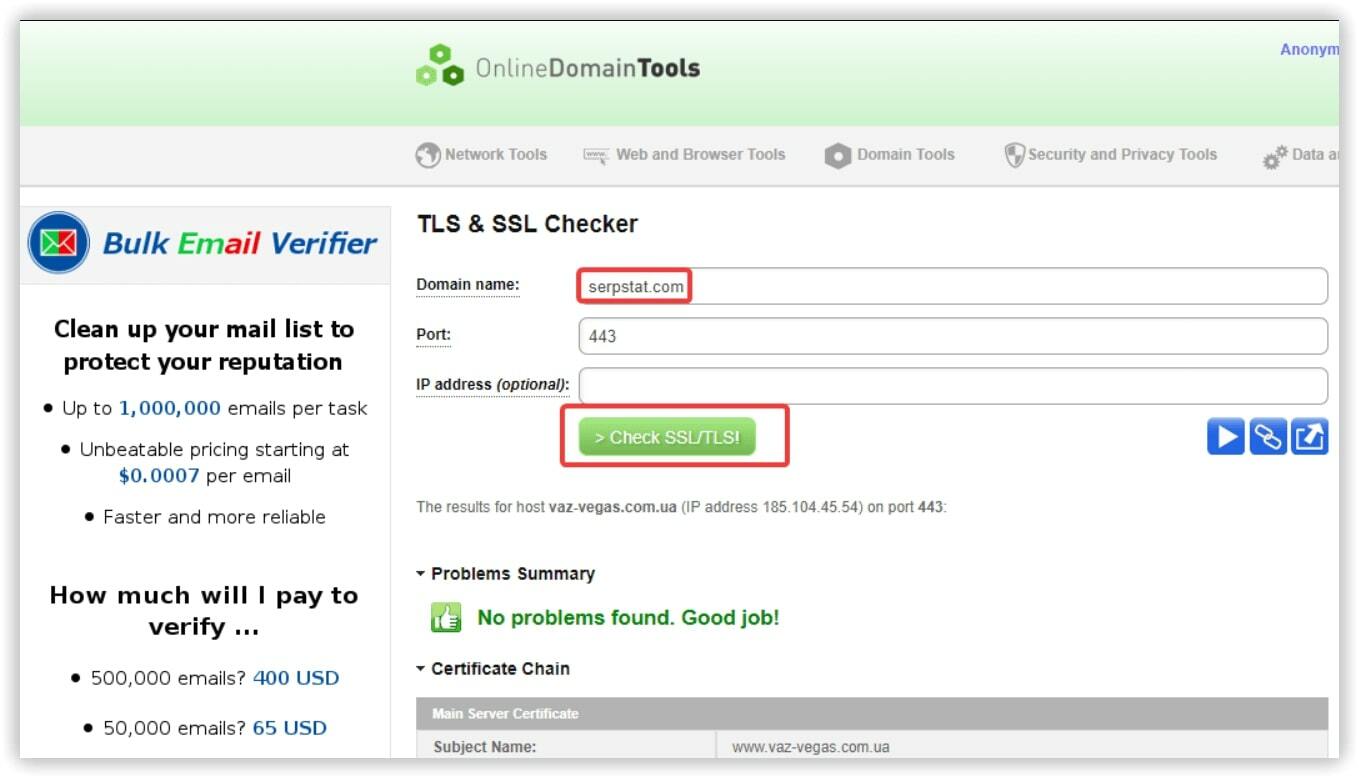Click the Security and Privacy shield icon
Viewport: 1359px width, 778px height.
(1014, 155)
